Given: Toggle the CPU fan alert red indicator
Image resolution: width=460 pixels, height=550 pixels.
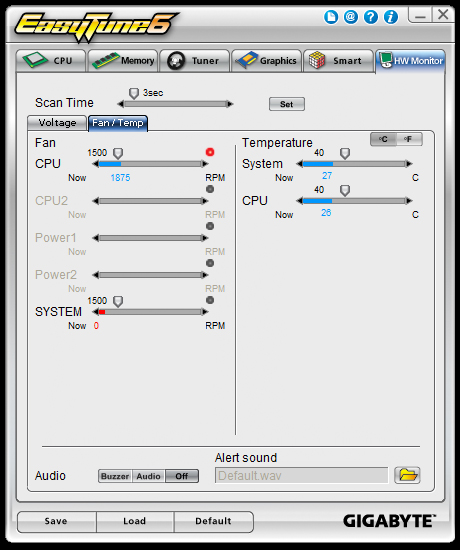Looking at the screenshot, I should pyautogui.click(x=210, y=152).
